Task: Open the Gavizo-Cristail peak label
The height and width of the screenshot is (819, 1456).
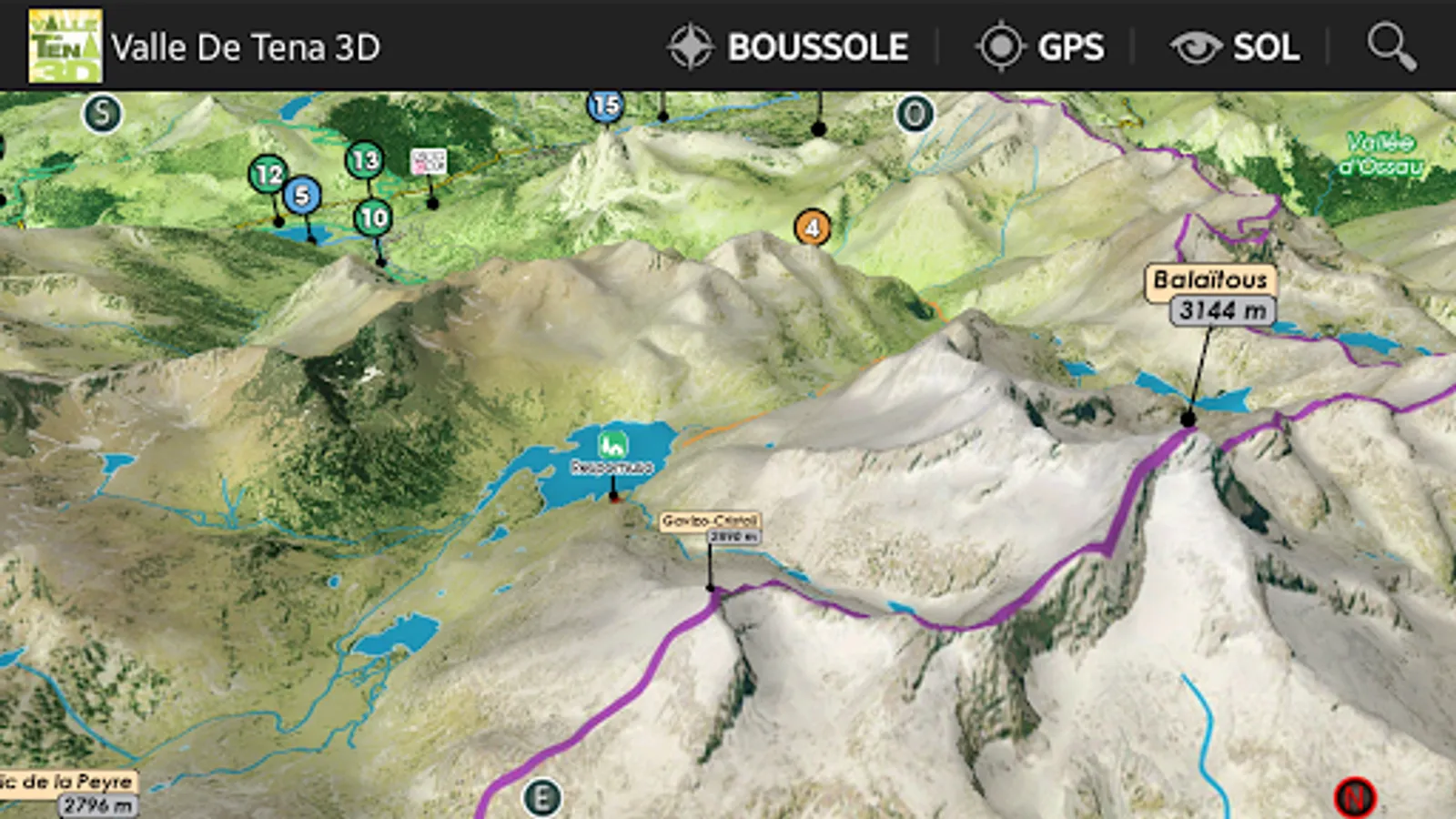Action: (x=711, y=528)
